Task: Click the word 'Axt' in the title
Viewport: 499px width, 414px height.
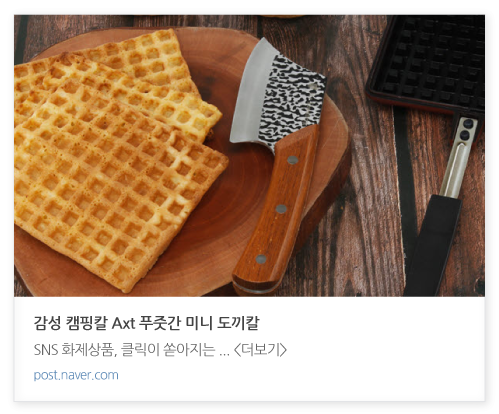Action: point(123,323)
